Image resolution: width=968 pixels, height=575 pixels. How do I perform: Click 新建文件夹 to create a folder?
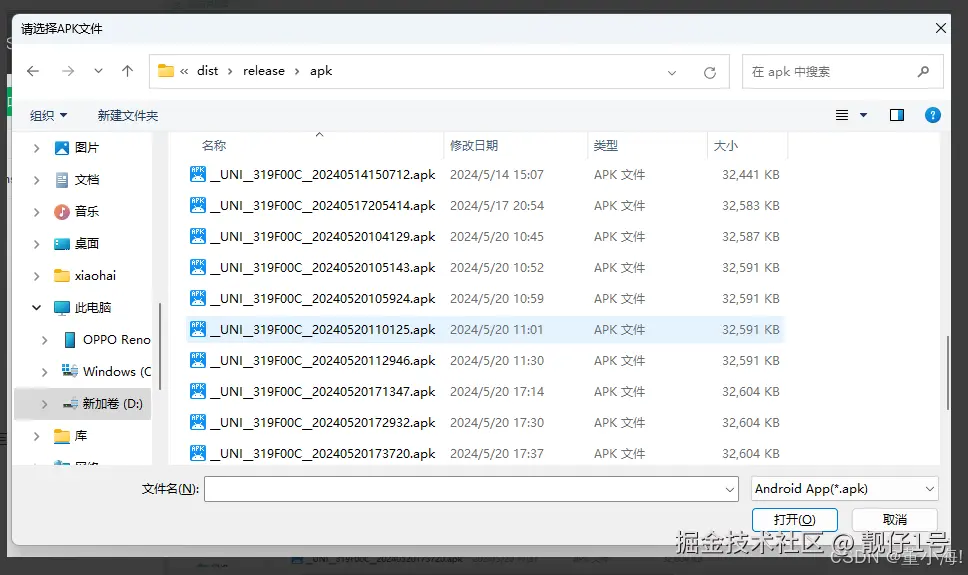(128, 115)
